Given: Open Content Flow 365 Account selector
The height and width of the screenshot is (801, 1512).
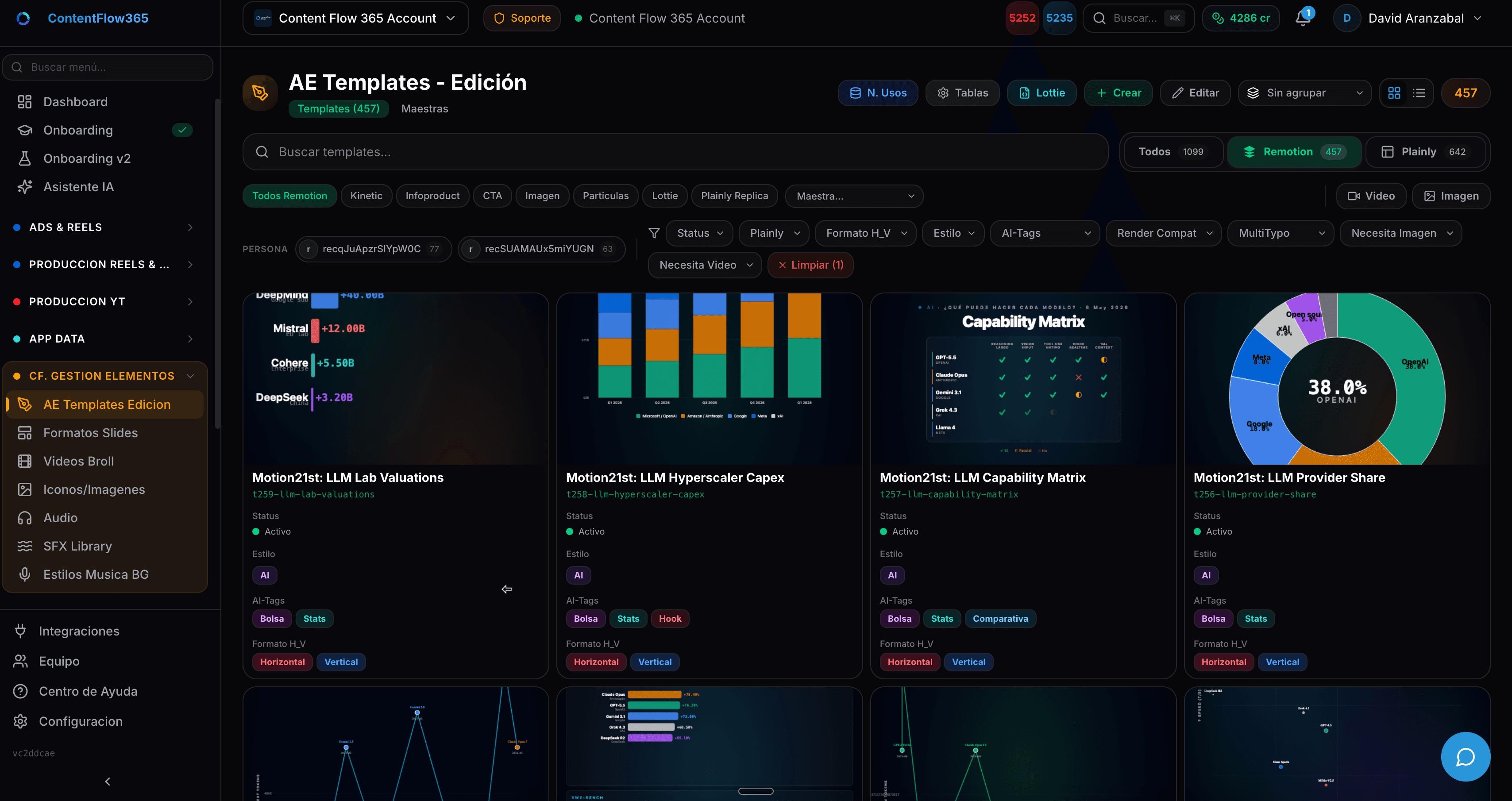Looking at the screenshot, I should [356, 18].
